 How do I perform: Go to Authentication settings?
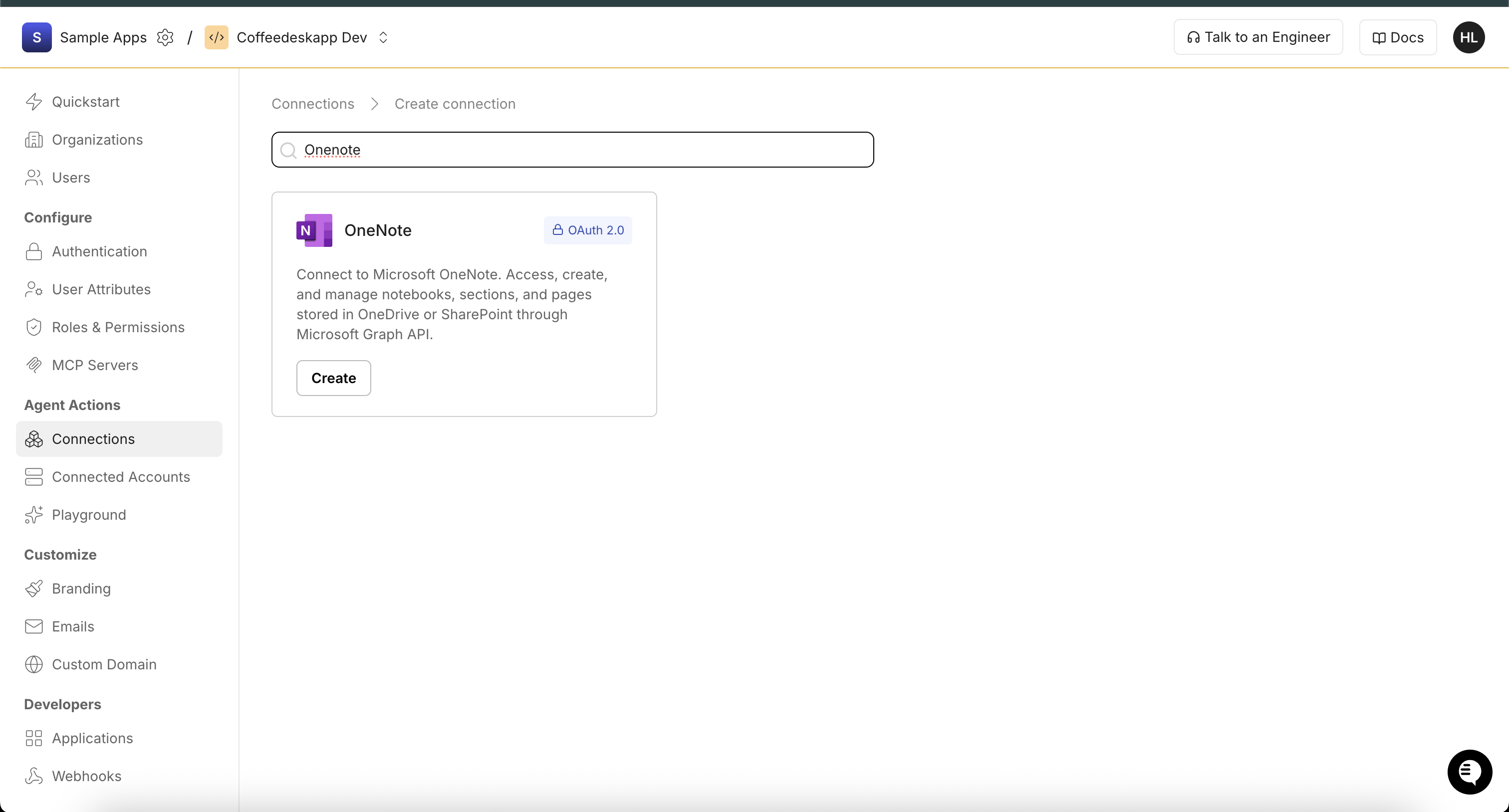(99, 251)
